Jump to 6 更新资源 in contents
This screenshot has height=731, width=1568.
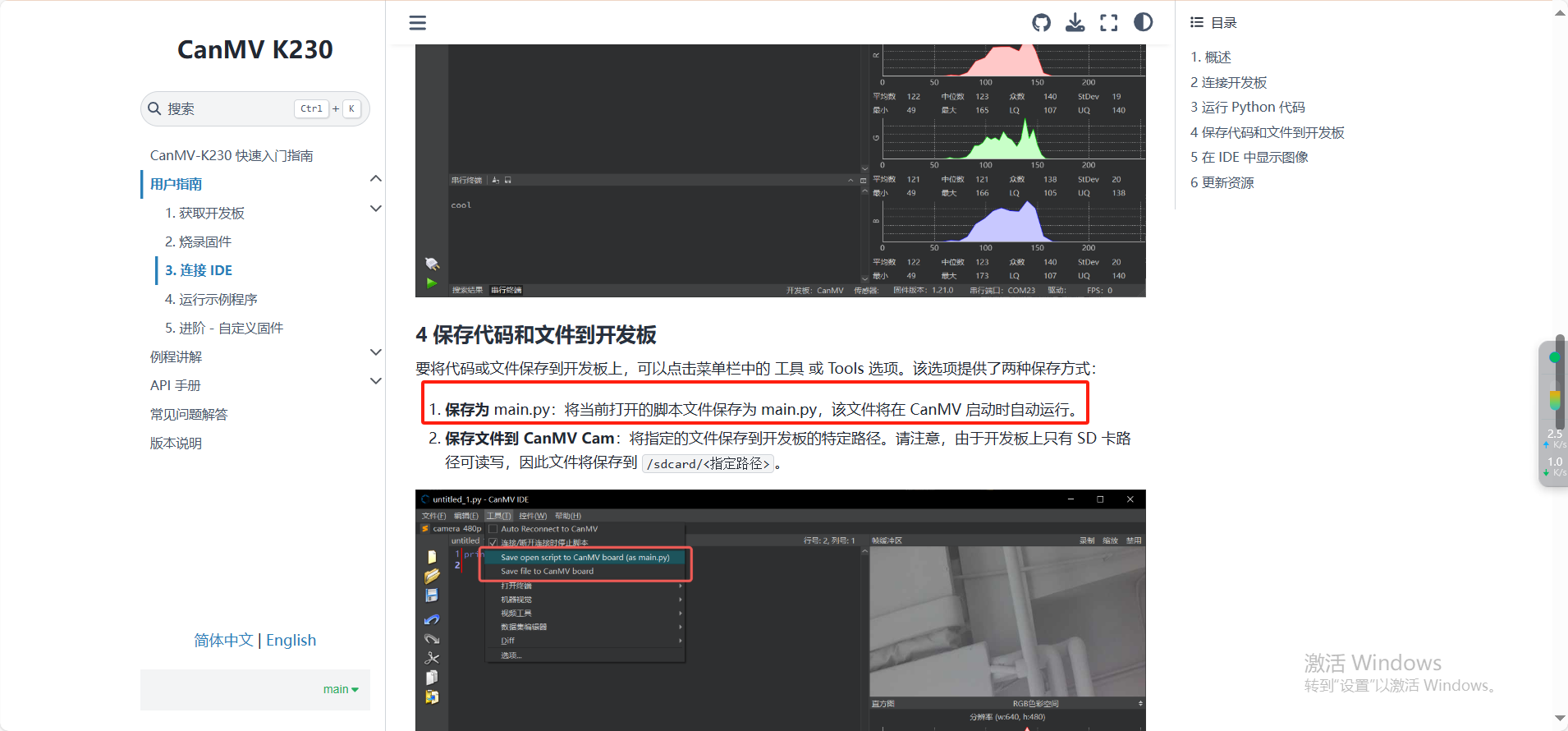(1222, 182)
